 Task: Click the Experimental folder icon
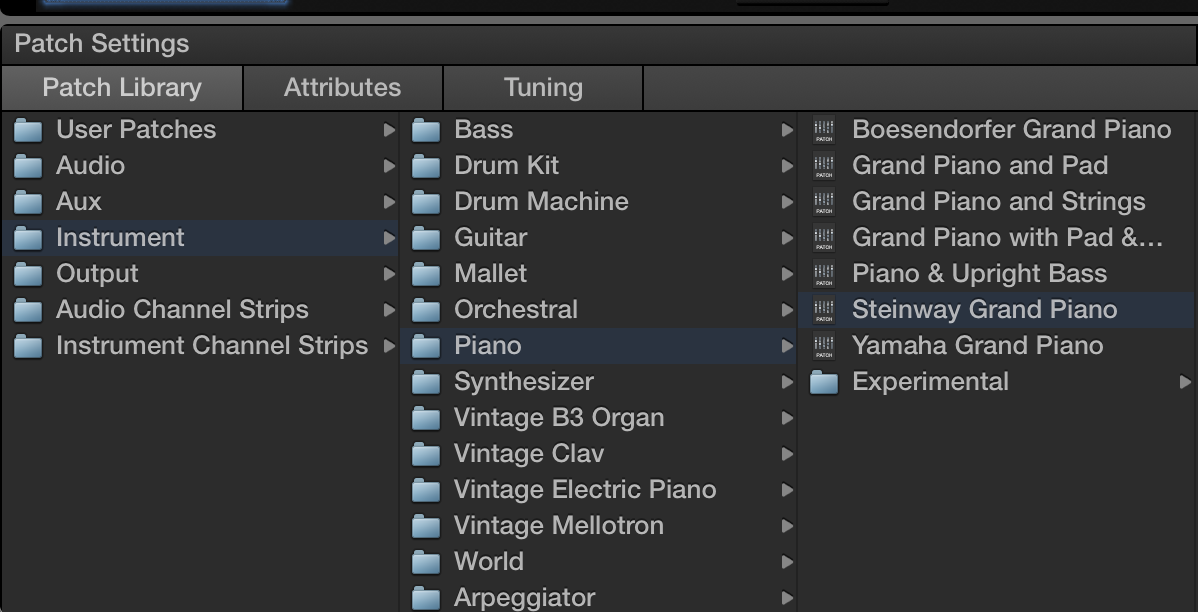[824, 382]
